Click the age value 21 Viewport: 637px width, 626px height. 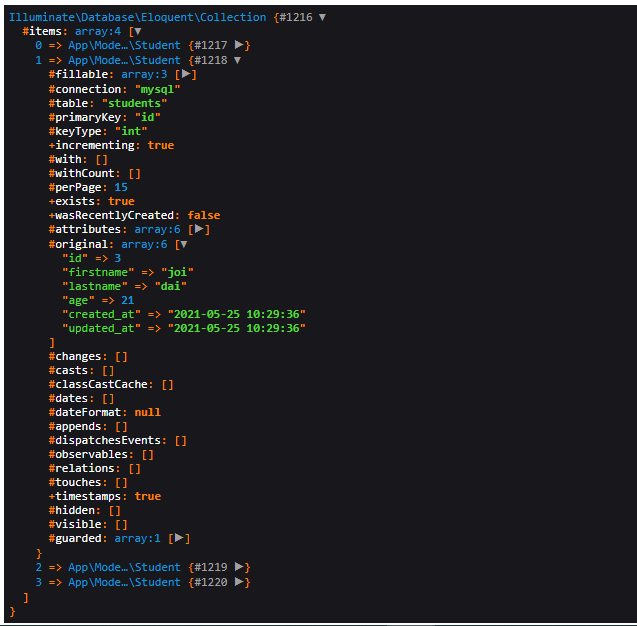click(x=128, y=300)
